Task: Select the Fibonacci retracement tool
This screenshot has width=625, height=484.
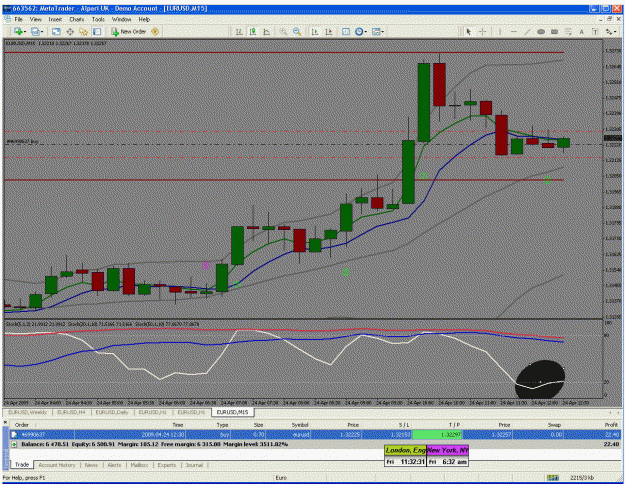Action: point(568,31)
